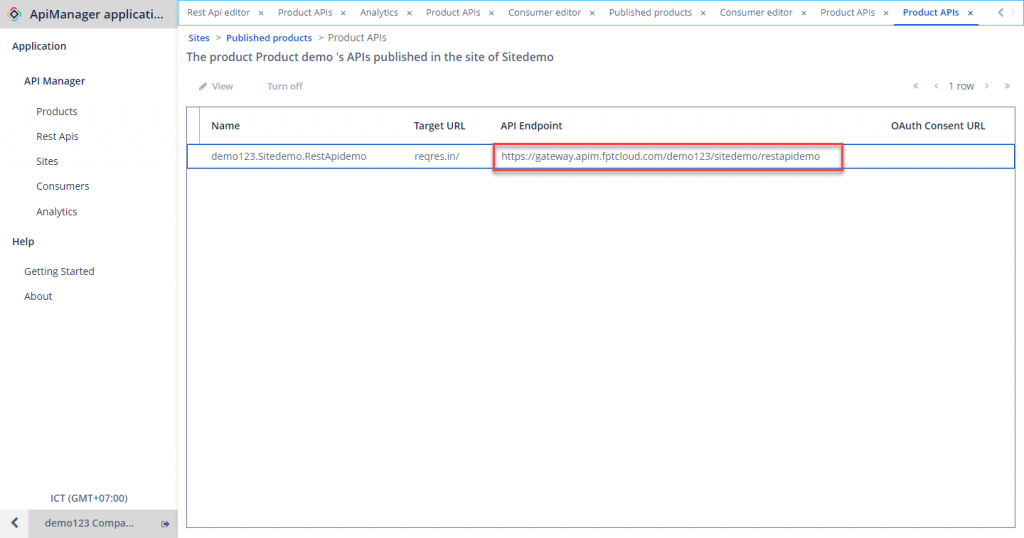Switch to the Published products tab
The height and width of the screenshot is (538, 1024).
click(x=650, y=13)
